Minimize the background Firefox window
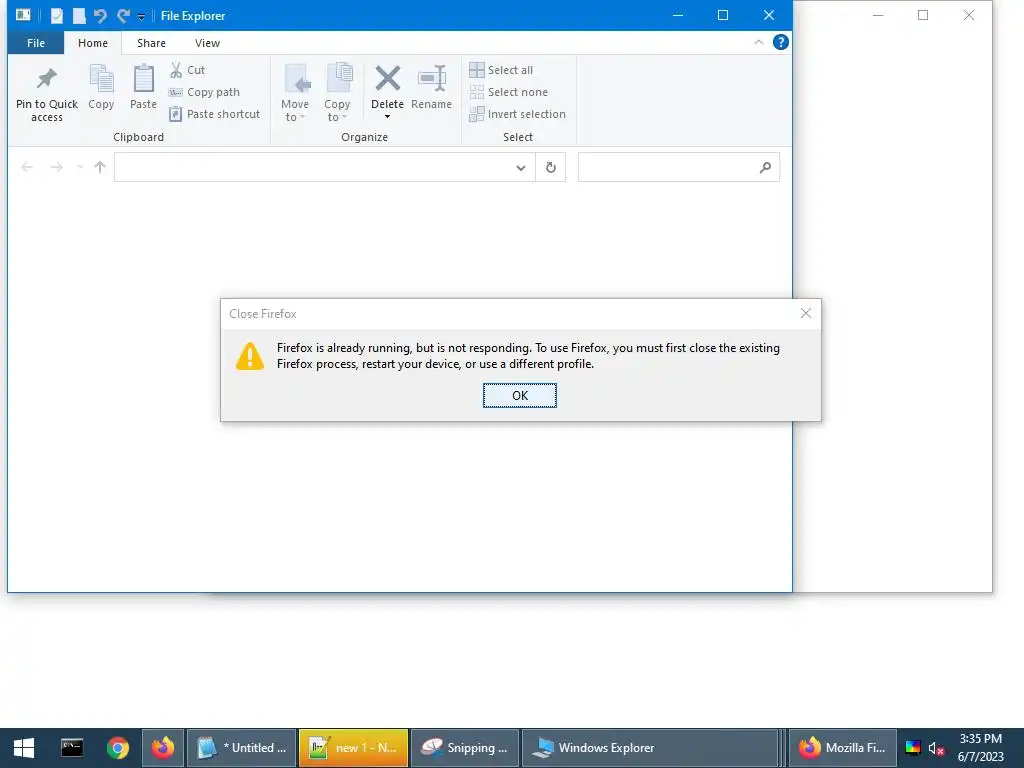Screen dimensions: 1024x768 tap(878, 15)
